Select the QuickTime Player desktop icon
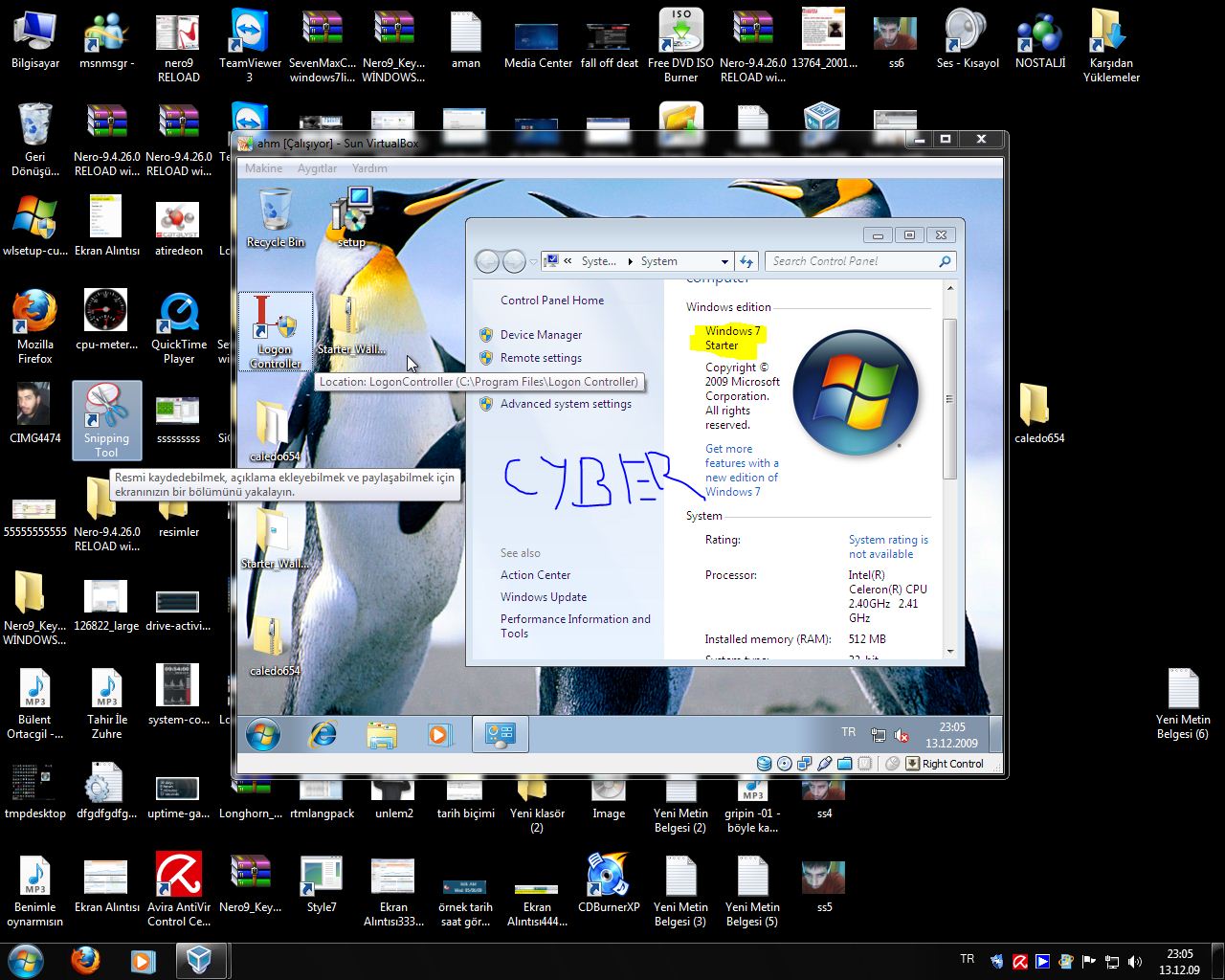Image resolution: width=1225 pixels, height=980 pixels. 179,328
